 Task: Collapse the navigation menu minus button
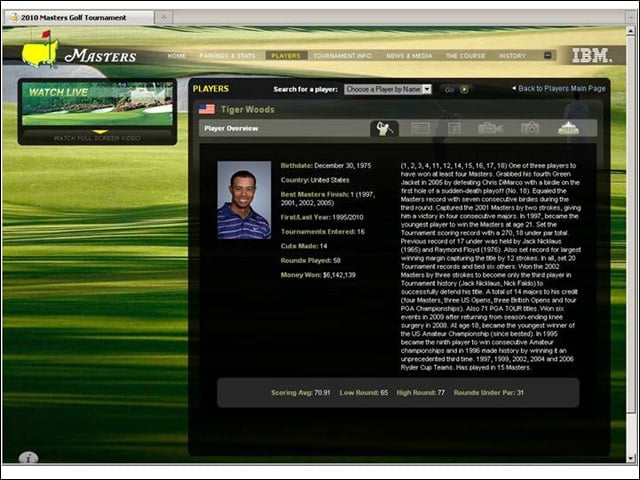548,55
